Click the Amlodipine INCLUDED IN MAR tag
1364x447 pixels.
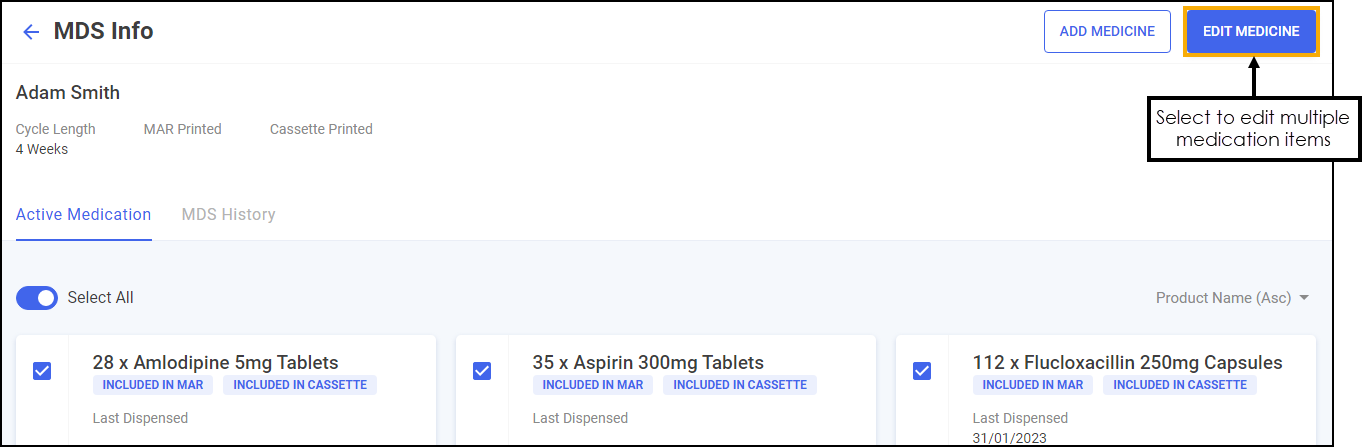[x=153, y=385]
